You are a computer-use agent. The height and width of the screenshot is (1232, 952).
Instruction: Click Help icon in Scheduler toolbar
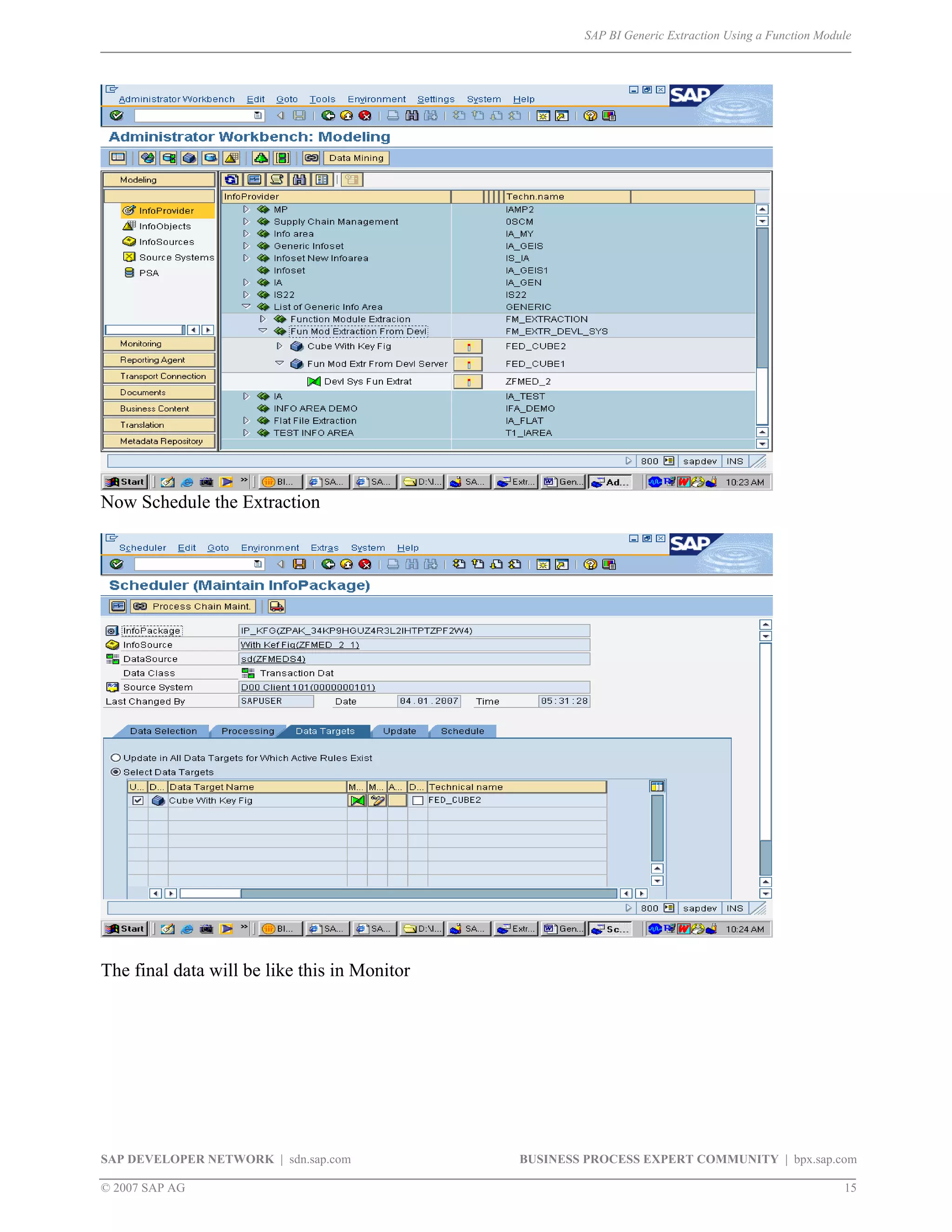pyautogui.click(x=590, y=564)
